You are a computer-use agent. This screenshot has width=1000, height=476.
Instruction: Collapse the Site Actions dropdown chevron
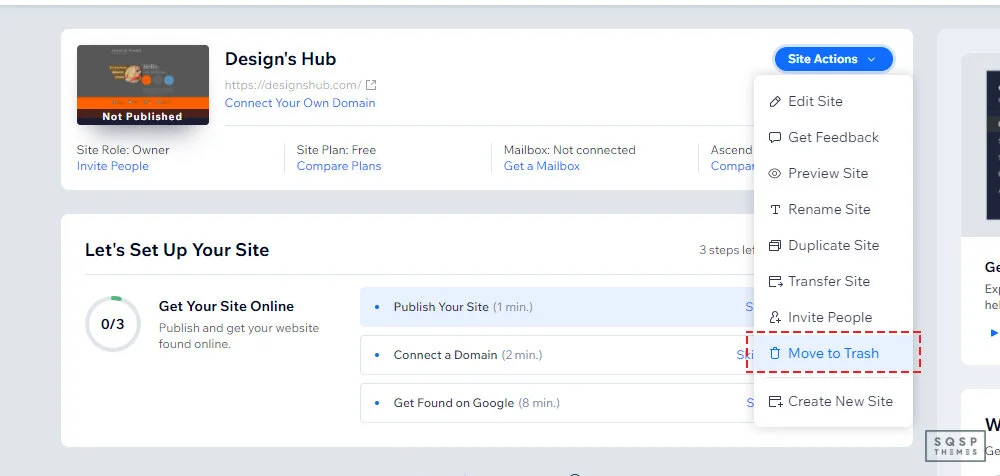(871, 59)
